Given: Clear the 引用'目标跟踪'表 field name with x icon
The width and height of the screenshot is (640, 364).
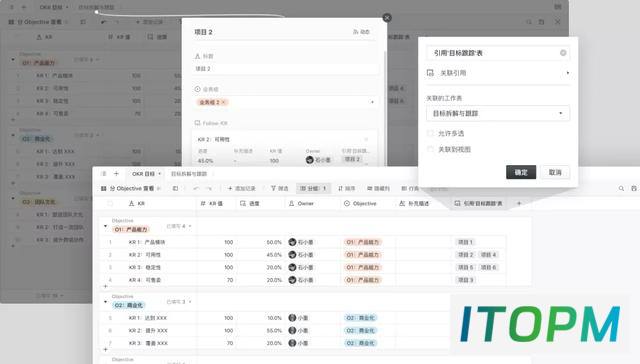Looking at the screenshot, I should (563, 53).
